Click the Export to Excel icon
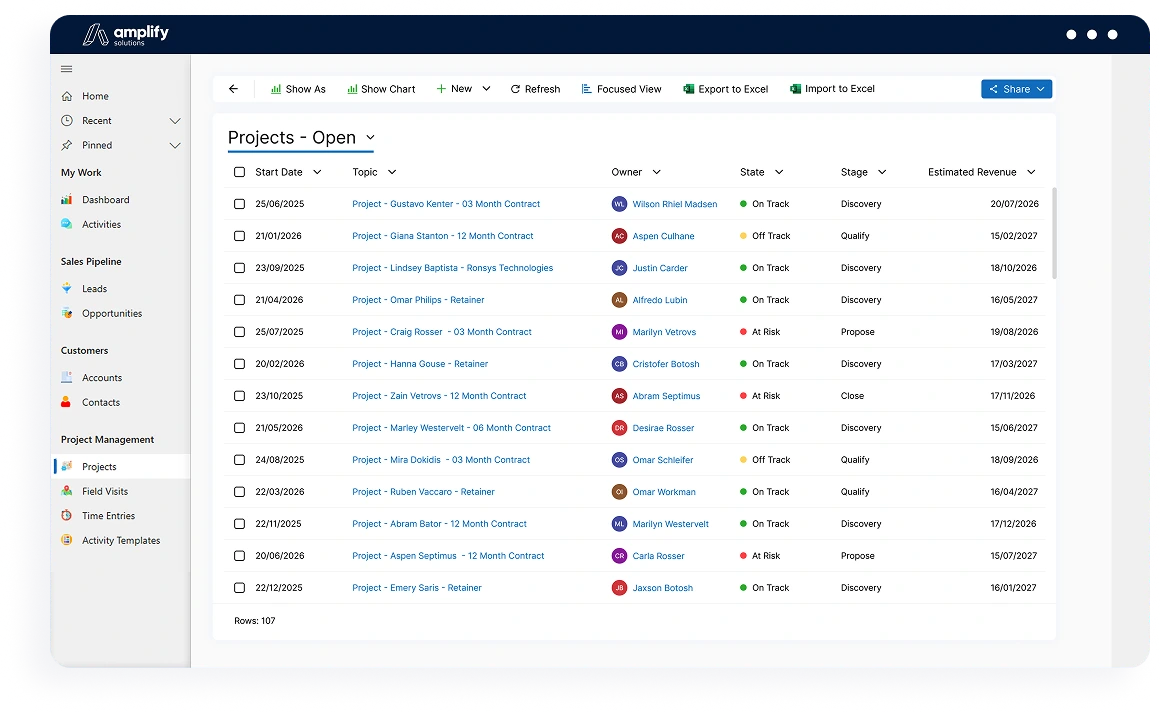This screenshot has width=1160, height=713. 689,89
